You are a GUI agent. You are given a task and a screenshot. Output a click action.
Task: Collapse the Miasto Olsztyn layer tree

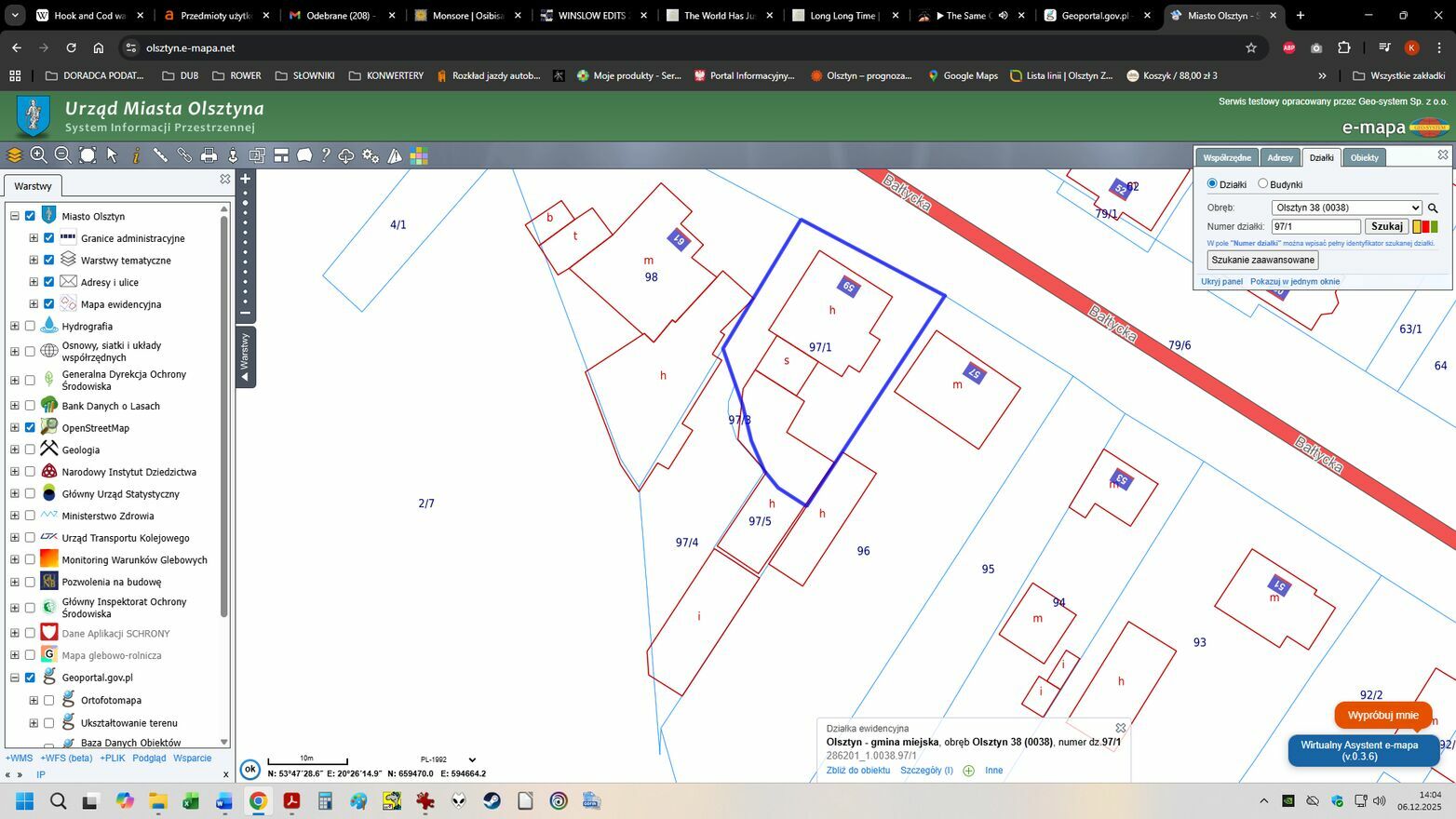click(14, 216)
